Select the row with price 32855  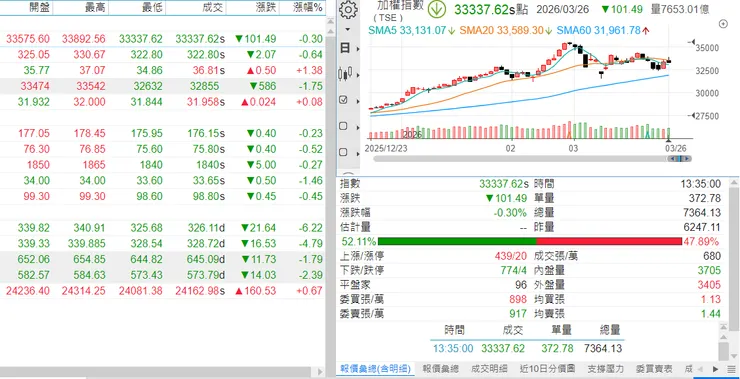click(162, 86)
